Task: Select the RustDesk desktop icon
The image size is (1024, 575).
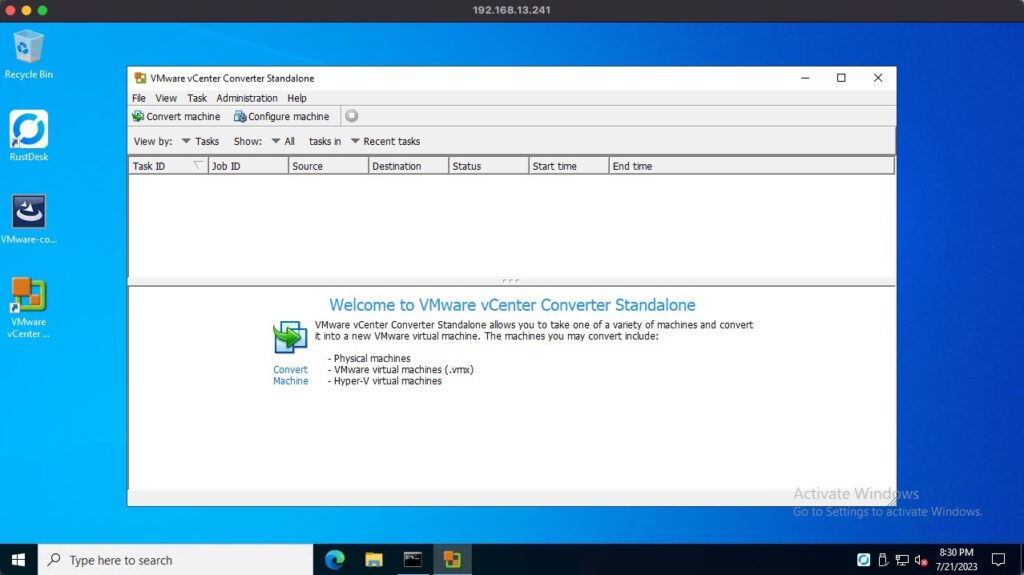Action: [29, 136]
